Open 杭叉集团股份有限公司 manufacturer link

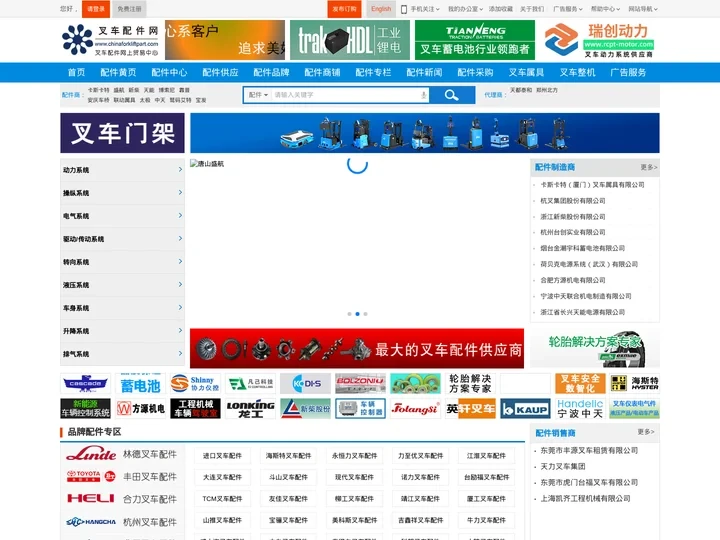(573, 201)
